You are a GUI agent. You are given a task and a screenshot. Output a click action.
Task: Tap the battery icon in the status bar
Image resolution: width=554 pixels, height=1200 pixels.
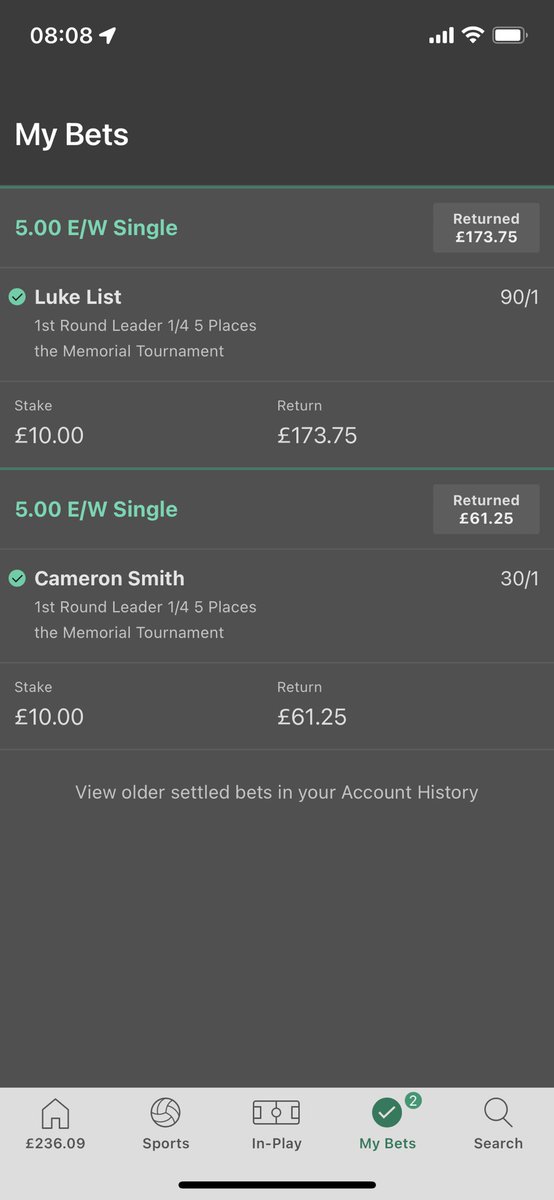pyautogui.click(x=510, y=36)
